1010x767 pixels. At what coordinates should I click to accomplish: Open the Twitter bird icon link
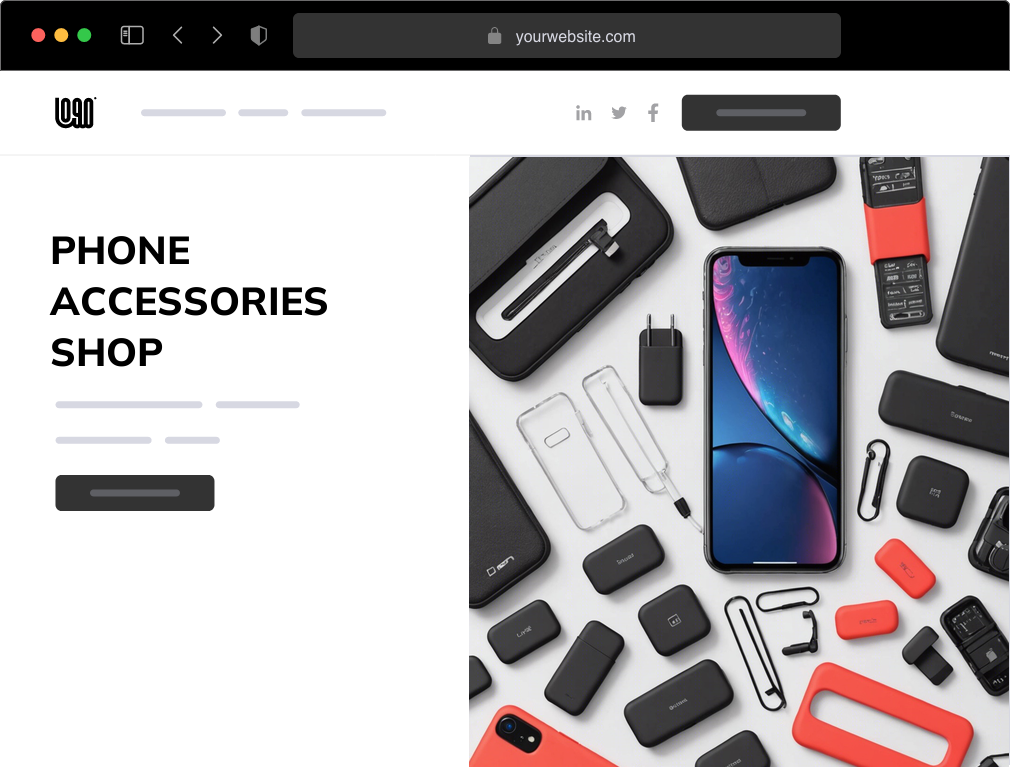(619, 113)
